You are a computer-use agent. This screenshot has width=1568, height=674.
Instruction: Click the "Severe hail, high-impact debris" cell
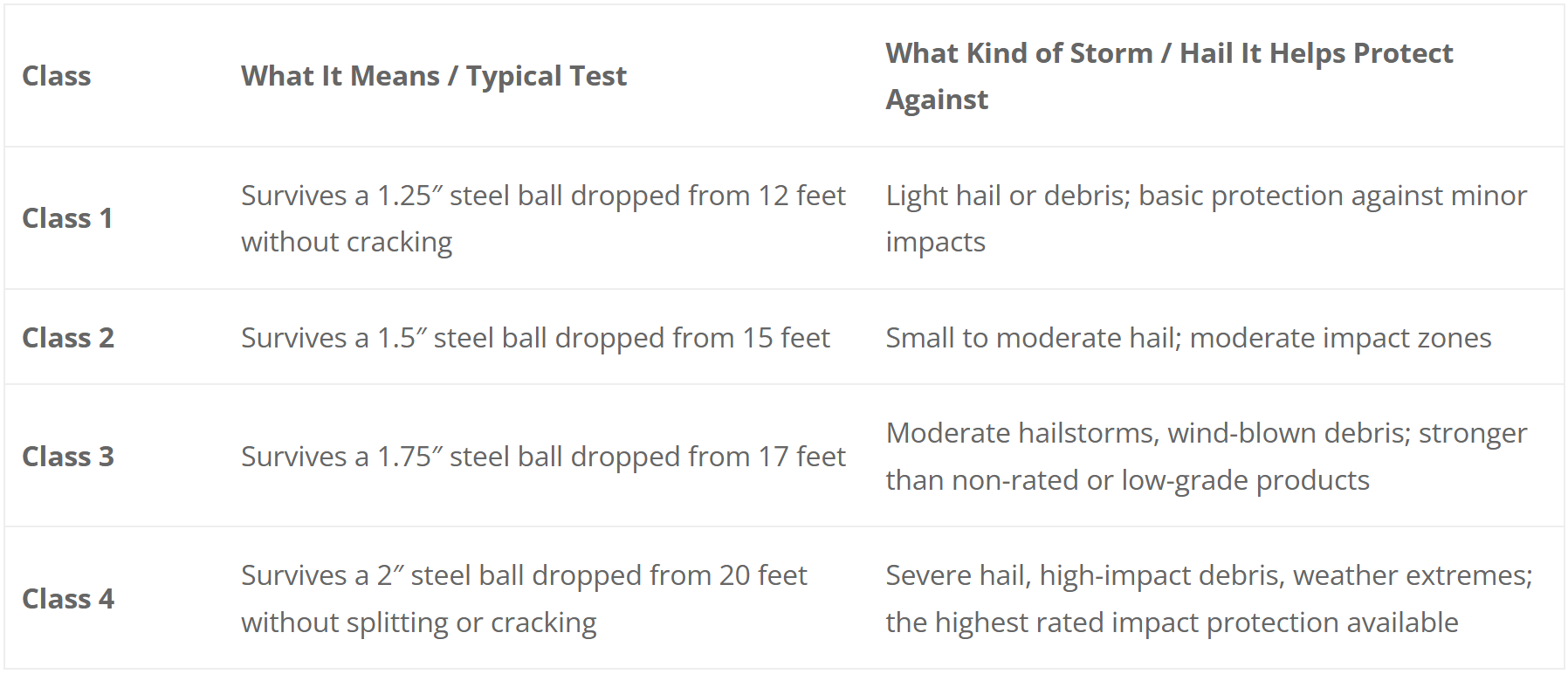pos(1208,575)
